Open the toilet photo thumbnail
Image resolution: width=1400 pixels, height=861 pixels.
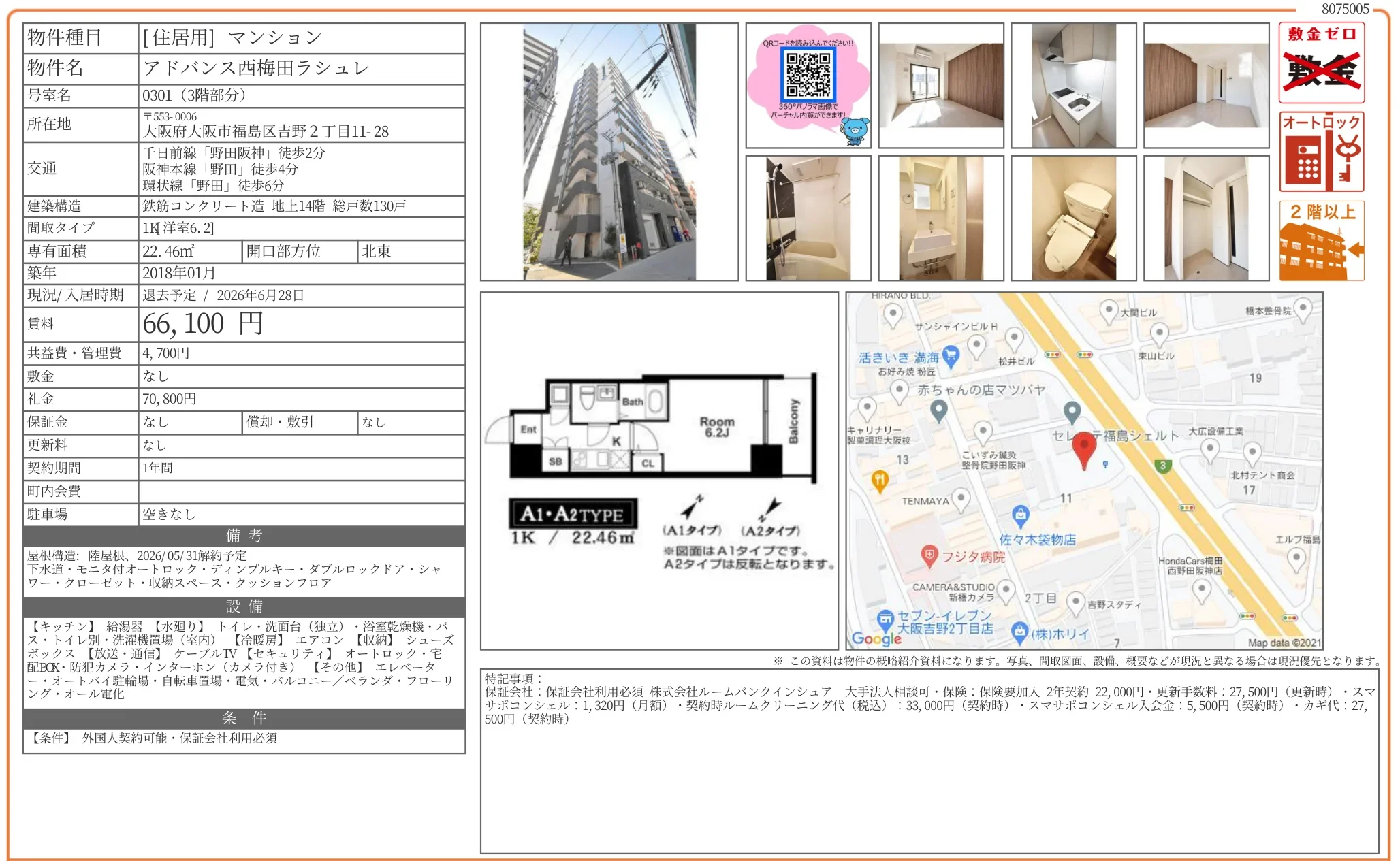tap(1073, 218)
